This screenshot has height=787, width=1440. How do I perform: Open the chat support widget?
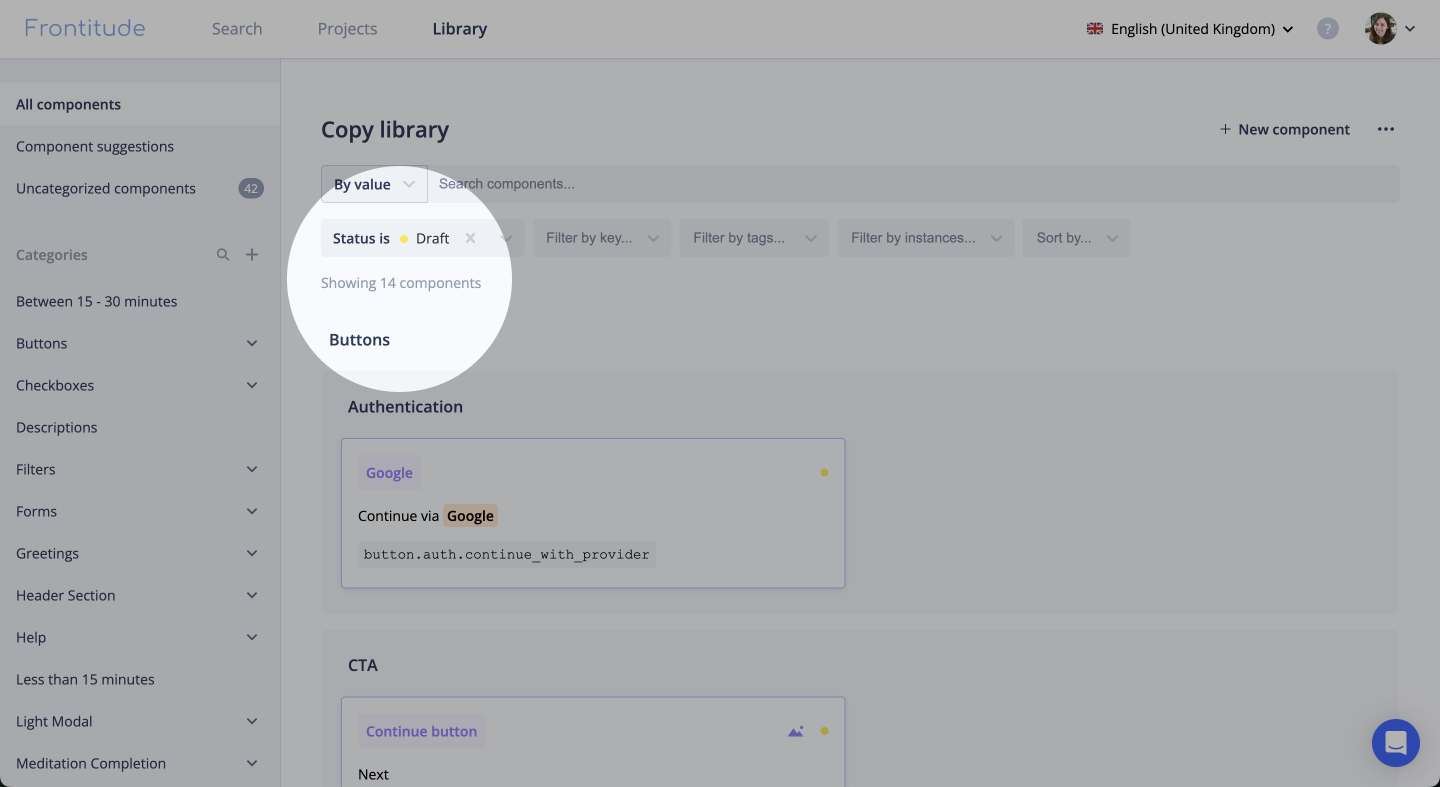coord(1395,743)
